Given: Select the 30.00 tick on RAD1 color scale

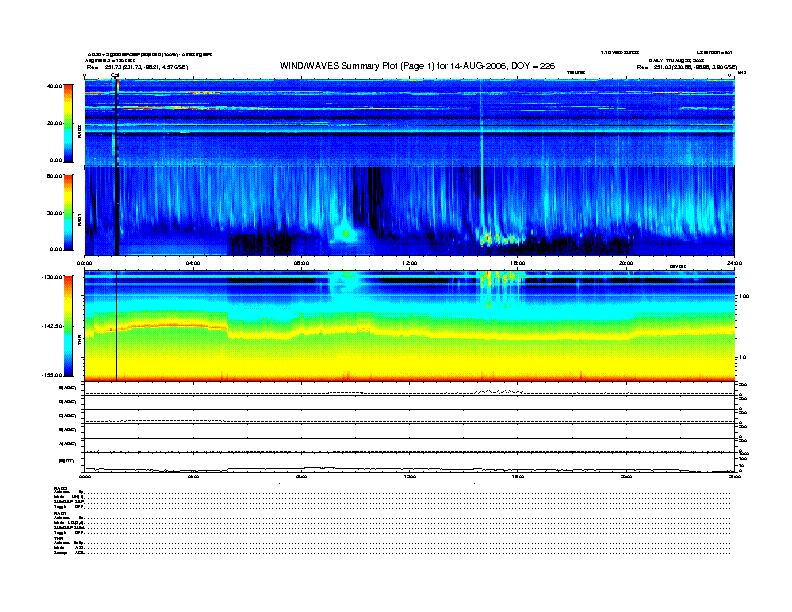Looking at the screenshot, I should (x=54, y=213).
